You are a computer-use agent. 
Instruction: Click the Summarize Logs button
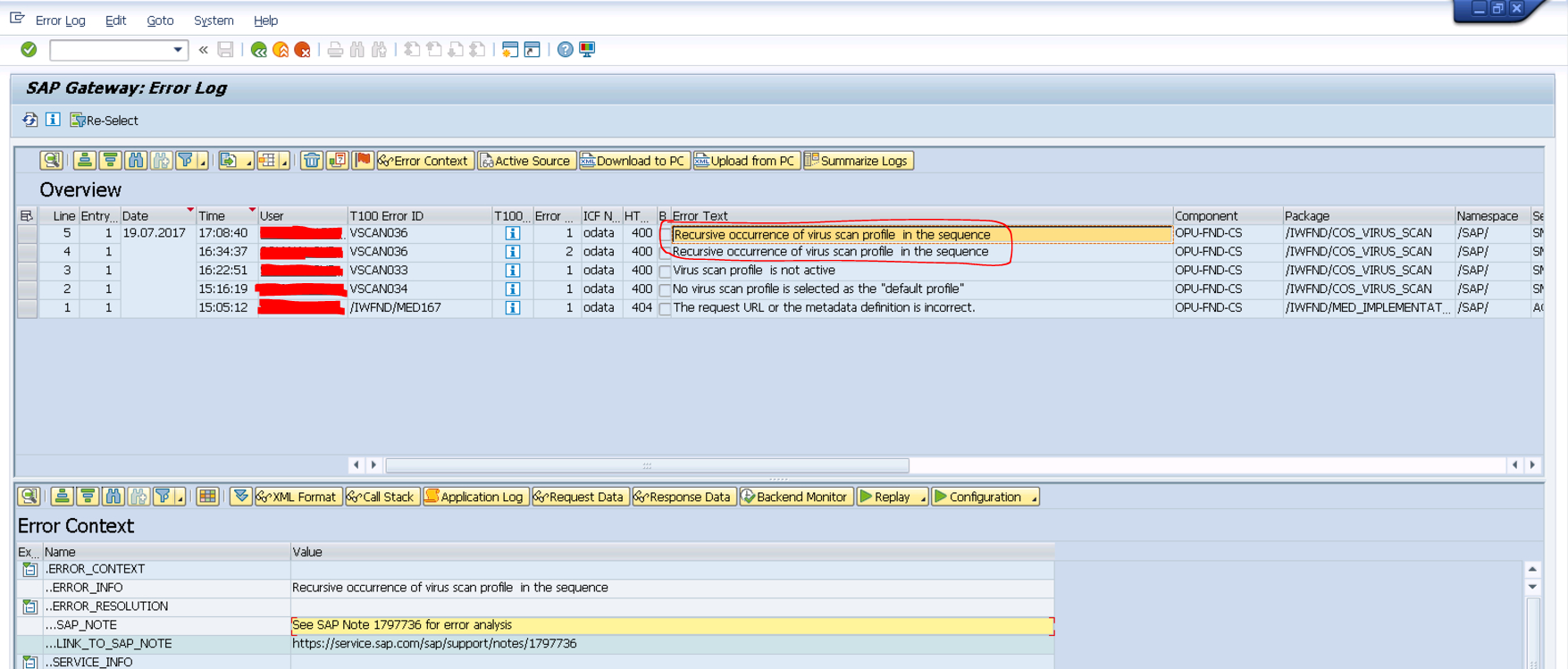pos(859,161)
